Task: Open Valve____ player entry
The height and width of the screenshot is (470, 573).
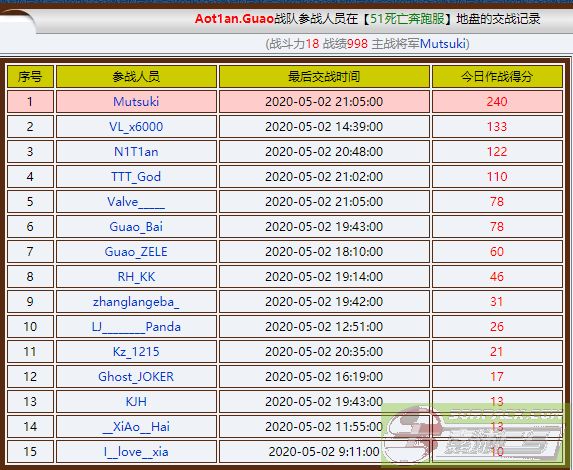Action: click(136, 202)
